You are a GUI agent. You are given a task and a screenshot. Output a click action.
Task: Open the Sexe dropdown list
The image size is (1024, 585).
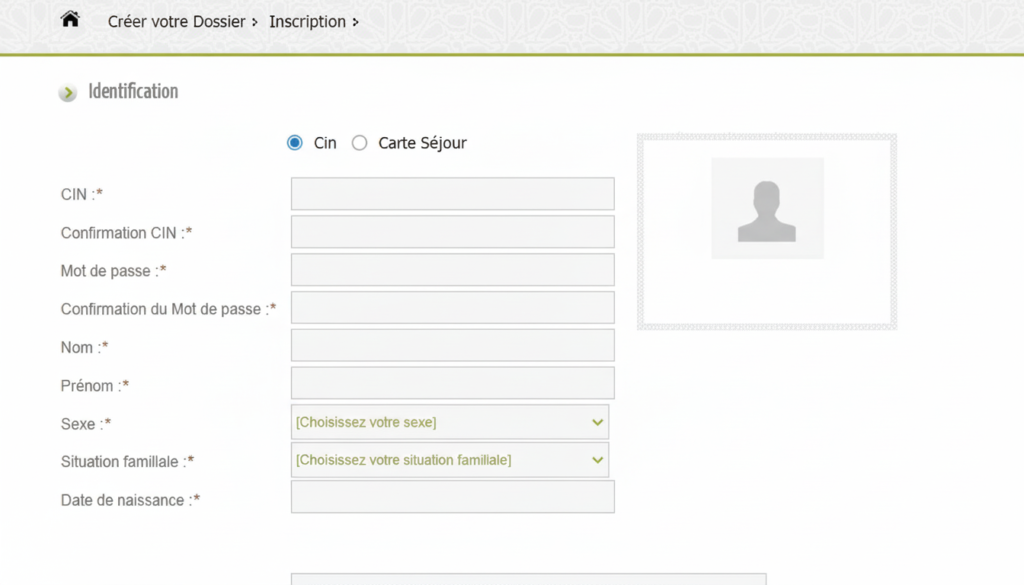(x=450, y=422)
